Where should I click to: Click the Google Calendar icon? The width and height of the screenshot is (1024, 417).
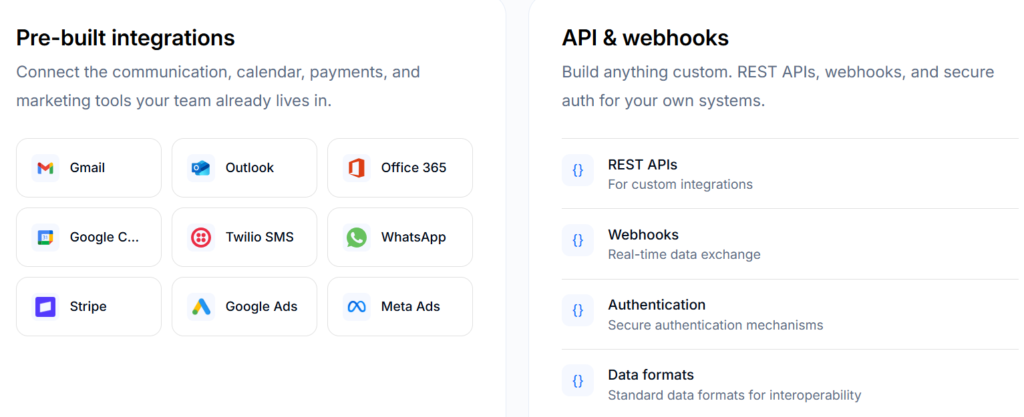point(45,238)
